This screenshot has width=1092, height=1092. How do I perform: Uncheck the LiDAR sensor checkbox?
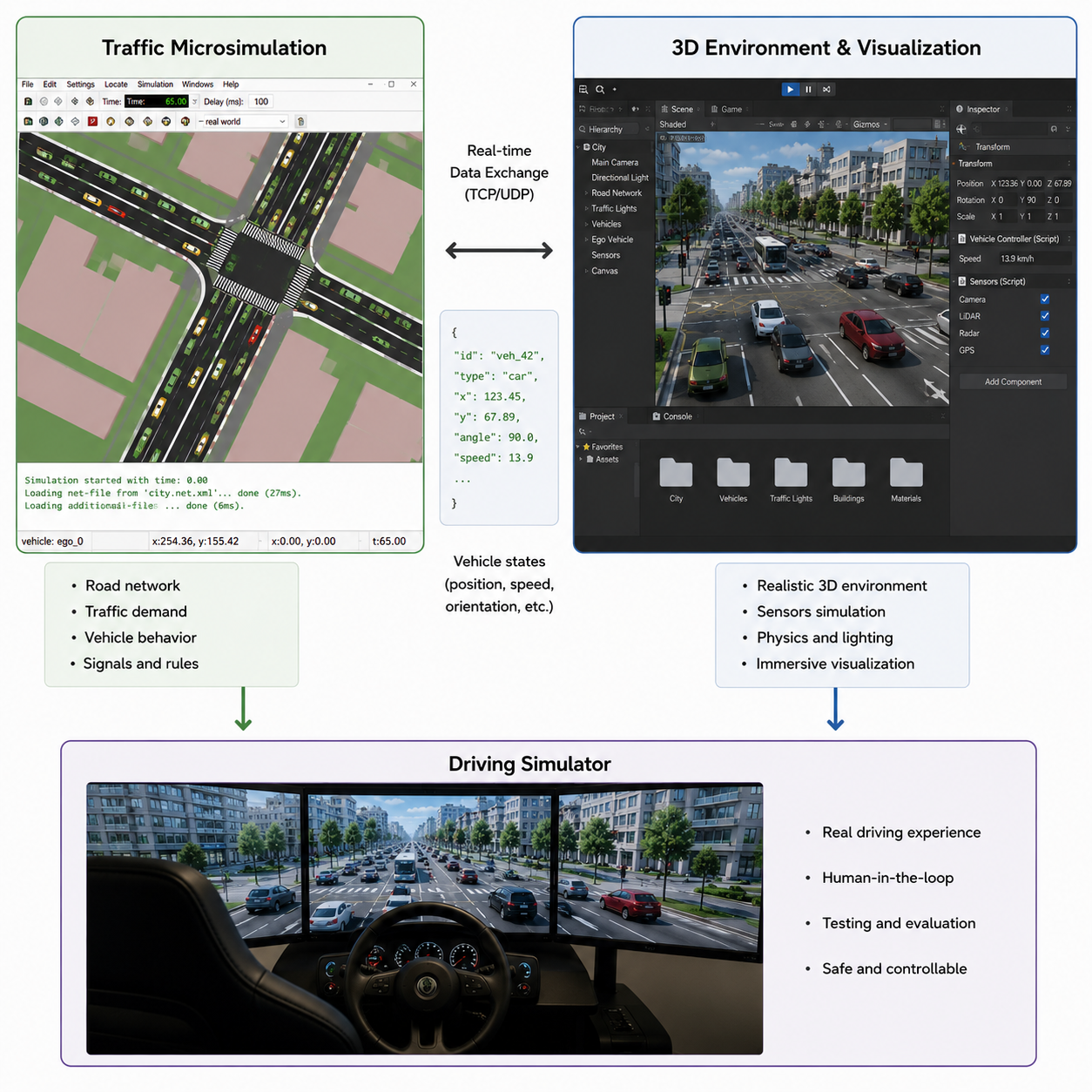(x=1045, y=316)
